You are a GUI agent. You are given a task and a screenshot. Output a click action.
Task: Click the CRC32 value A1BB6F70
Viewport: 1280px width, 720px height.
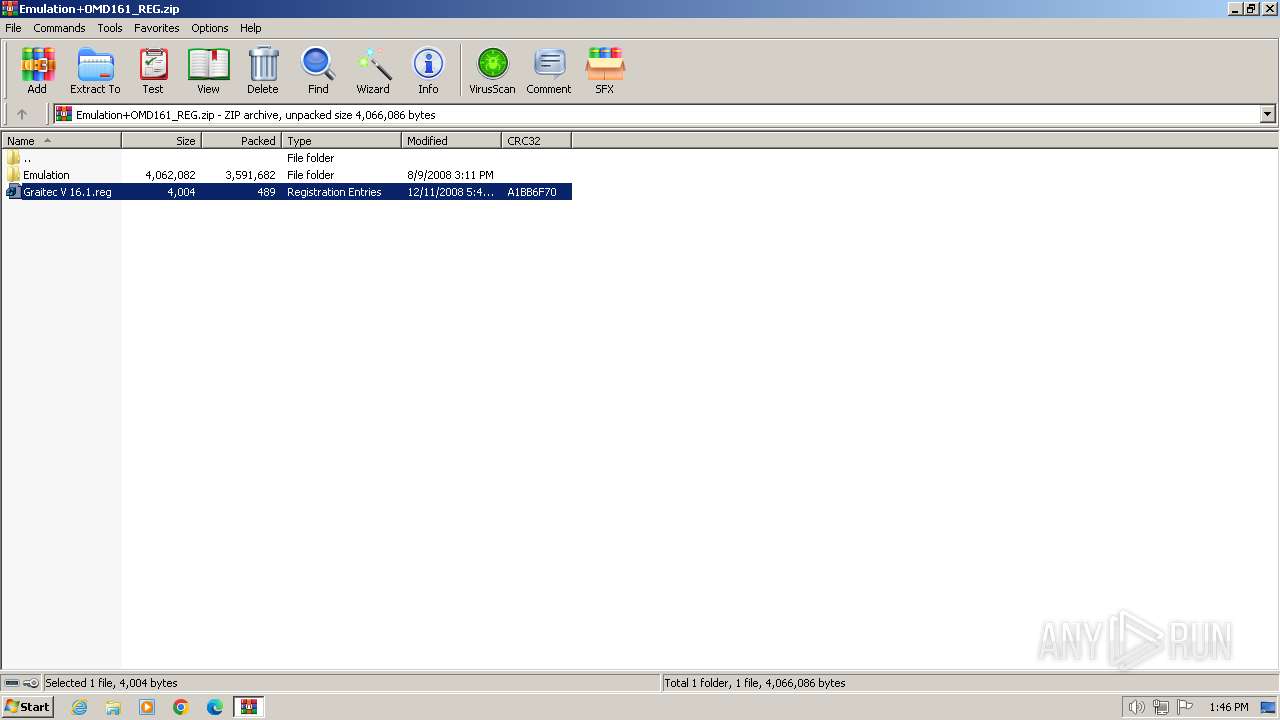pos(532,192)
